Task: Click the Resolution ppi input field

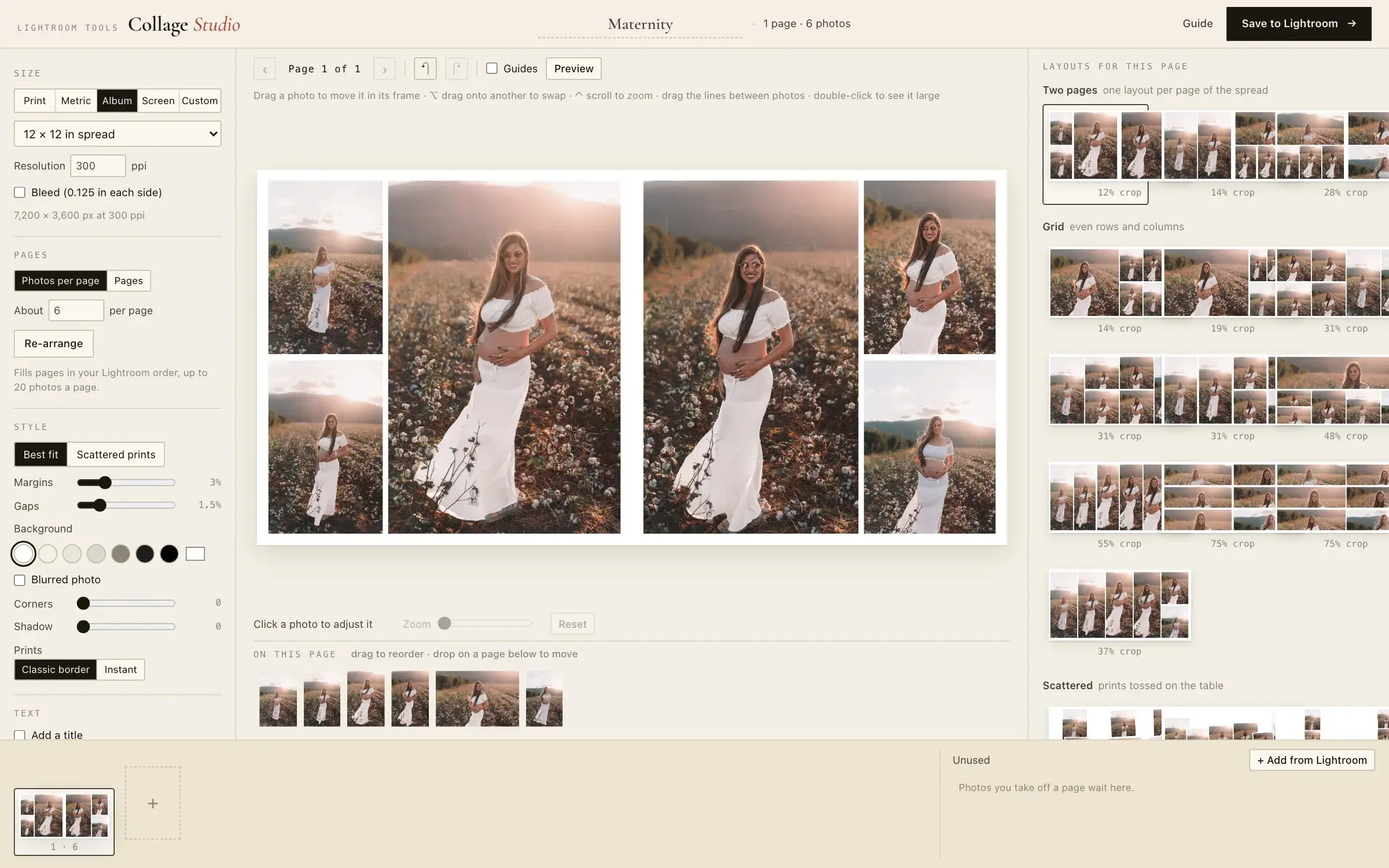Action: [x=98, y=165]
